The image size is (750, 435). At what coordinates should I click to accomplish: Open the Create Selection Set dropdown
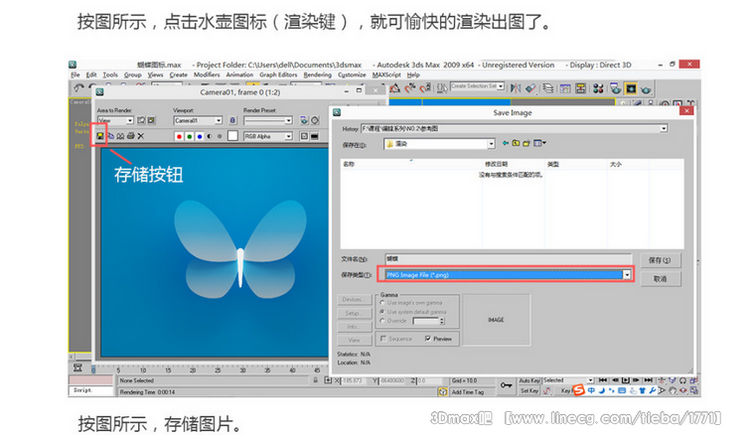(477, 86)
